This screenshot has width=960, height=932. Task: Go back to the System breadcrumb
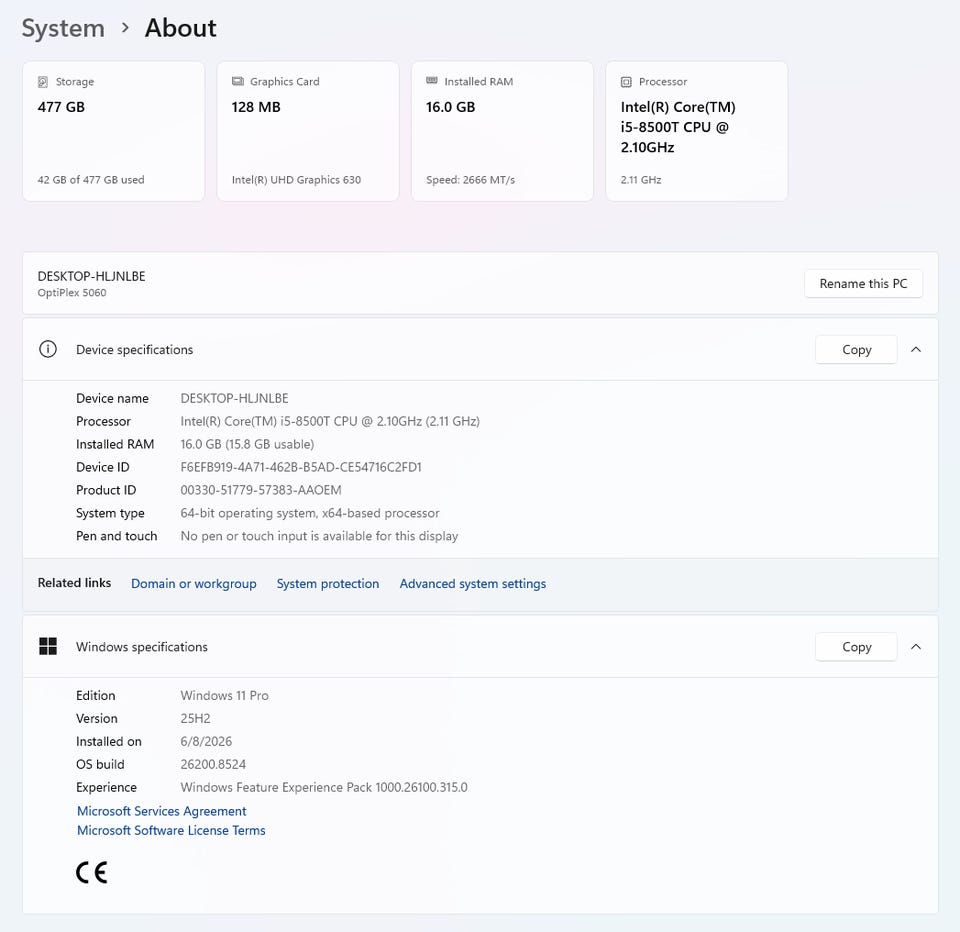click(63, 28)
